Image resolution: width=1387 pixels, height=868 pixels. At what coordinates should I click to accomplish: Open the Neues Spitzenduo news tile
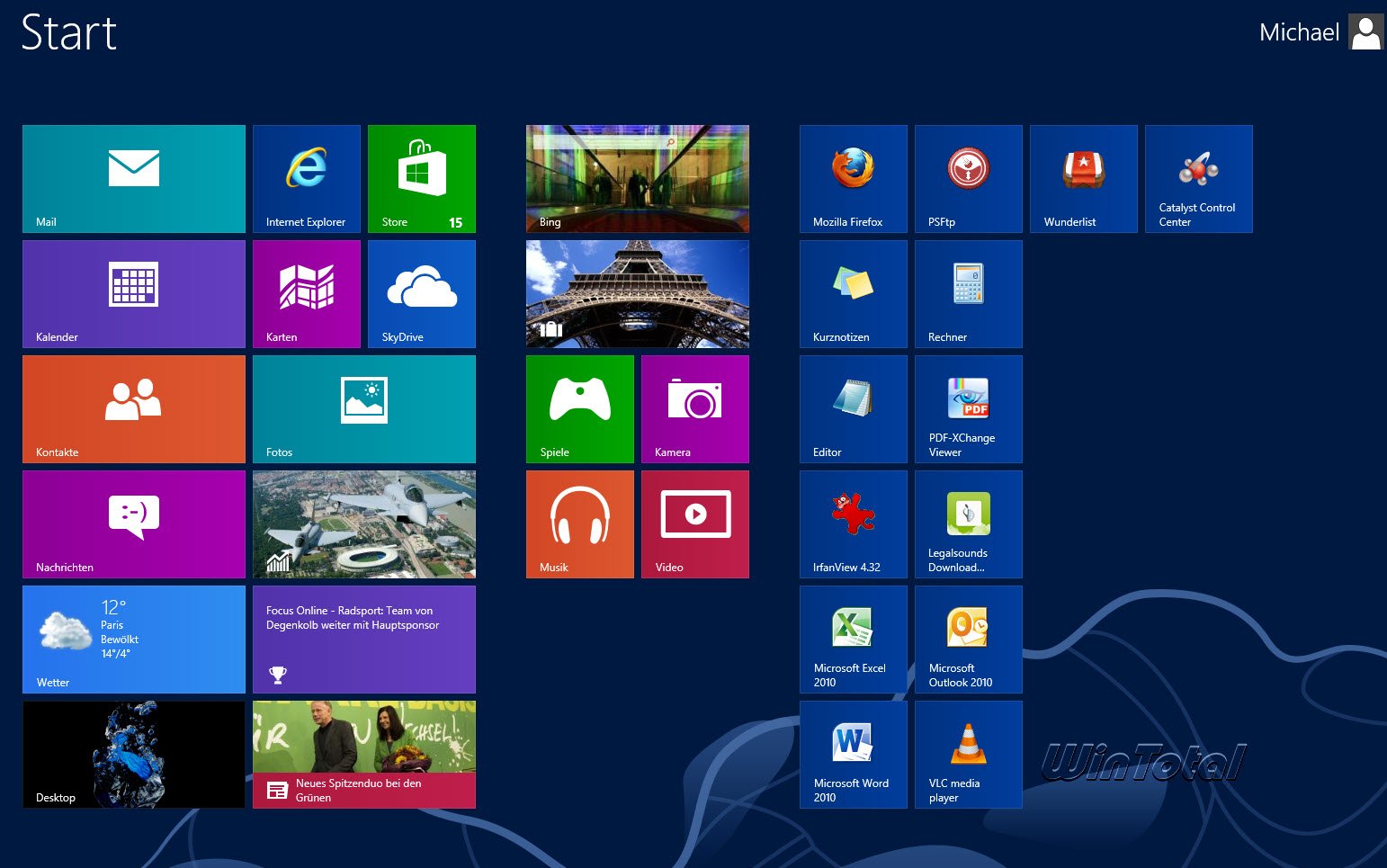363,755
